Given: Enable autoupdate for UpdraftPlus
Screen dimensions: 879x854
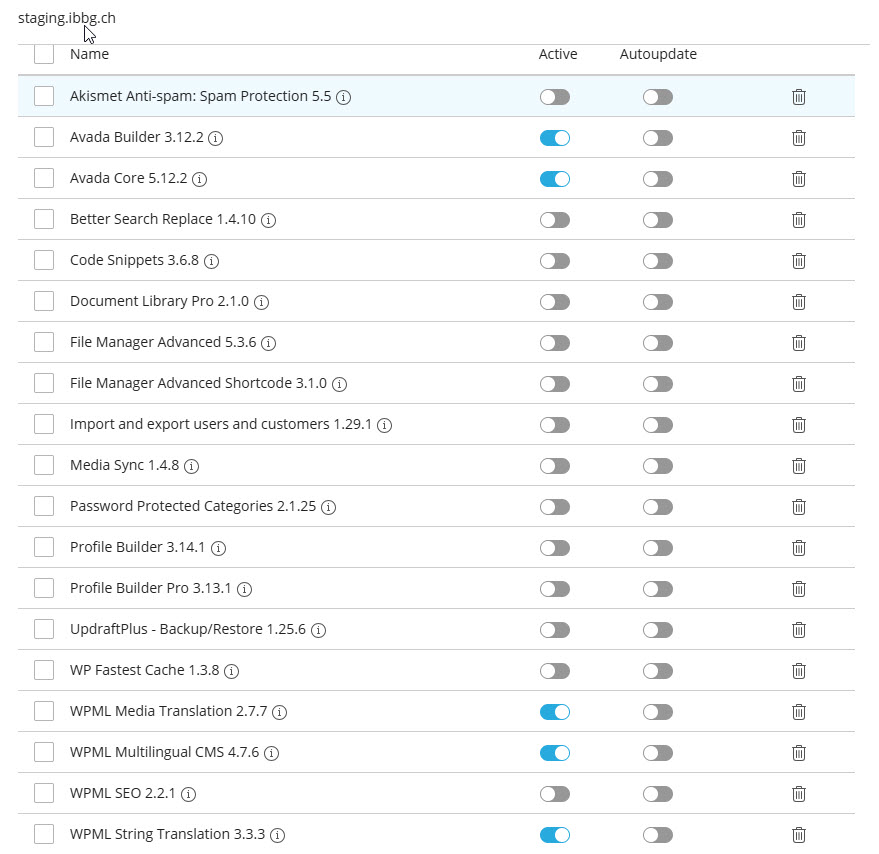Looking at the screenshot, I should tap(658, 630).
